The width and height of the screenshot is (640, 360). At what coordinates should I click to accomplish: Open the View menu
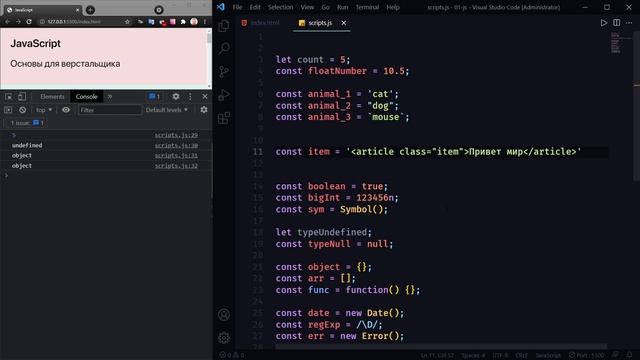[x=307, y=7]
